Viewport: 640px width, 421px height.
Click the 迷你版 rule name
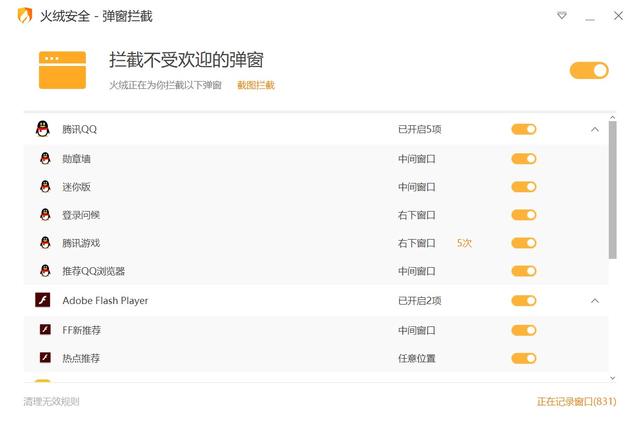(x=76, y=187)
